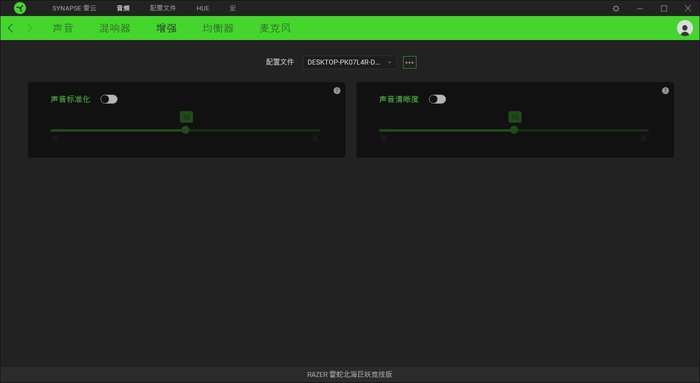Click the 声音标准化 slider handle
The width and height of the screenshot is (700, 383).
click(185, 130)
